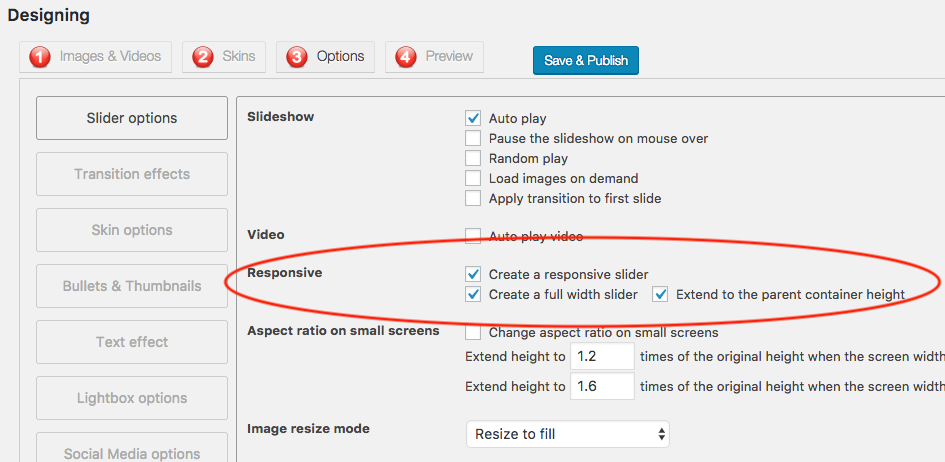This screenshot has height=462, width=945.
Task: Select the step 3 Options tab
Action: pos(326,57)
